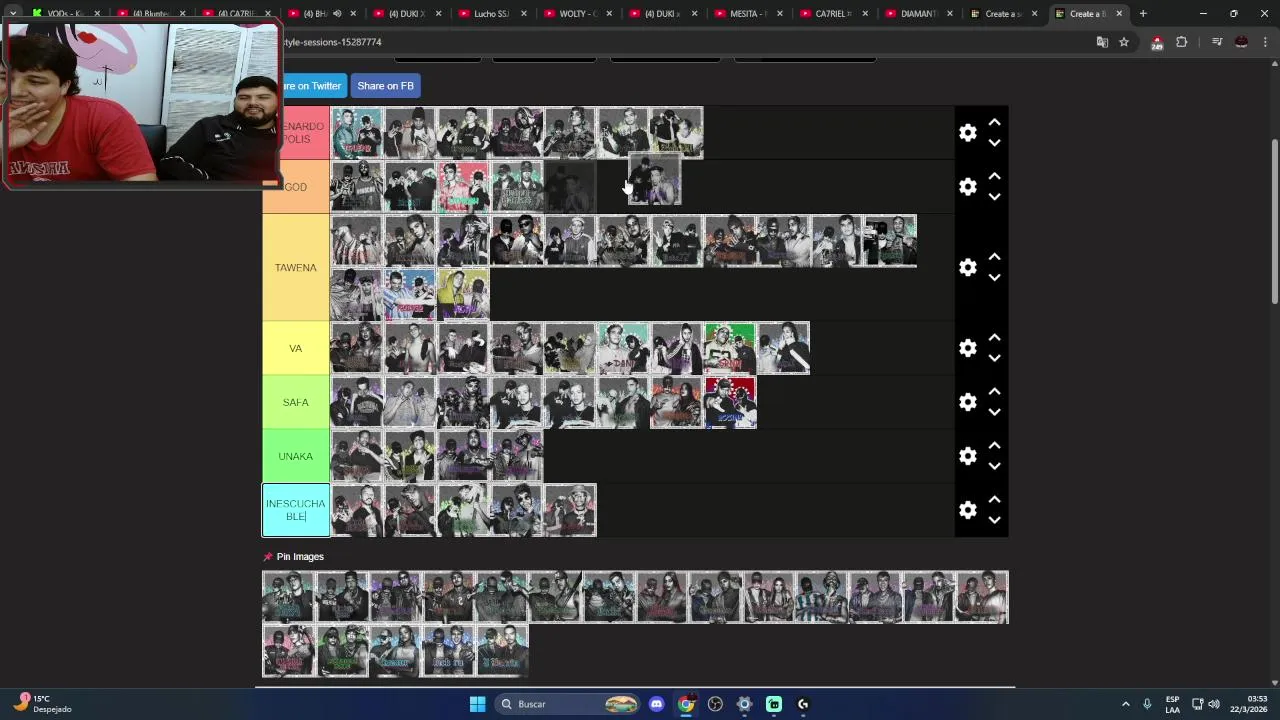Move SAFA tier row down
This screenshot has height=720, width=1280.
coord(995,412)
